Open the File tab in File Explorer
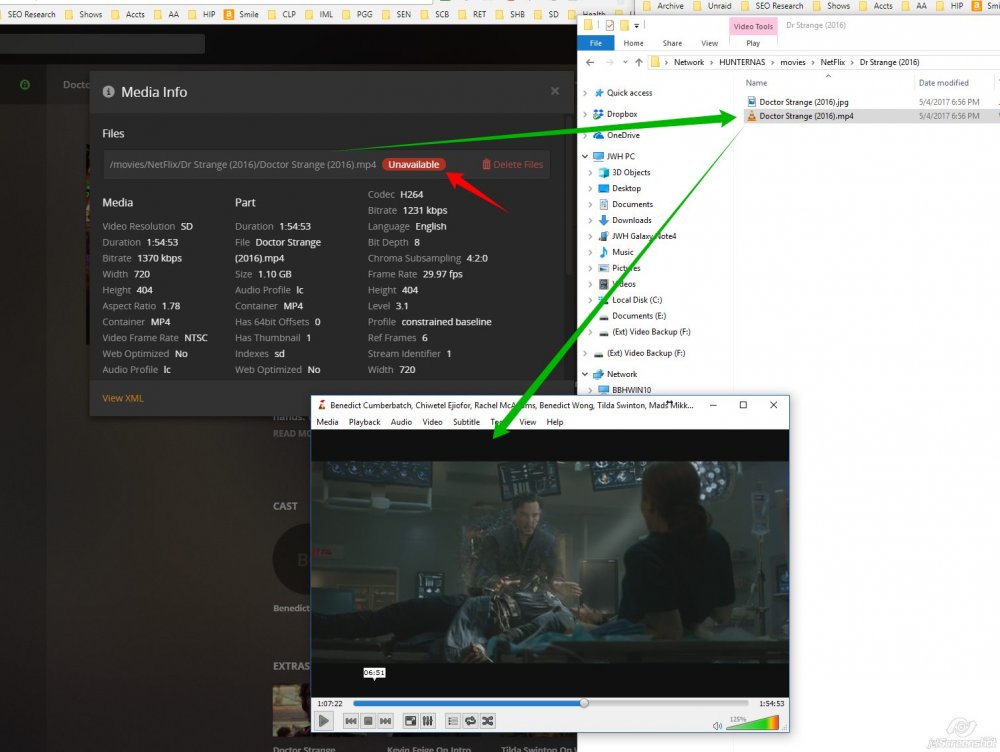The width and height of the screenshot is (1000, 752). click(x=596, y=43)
